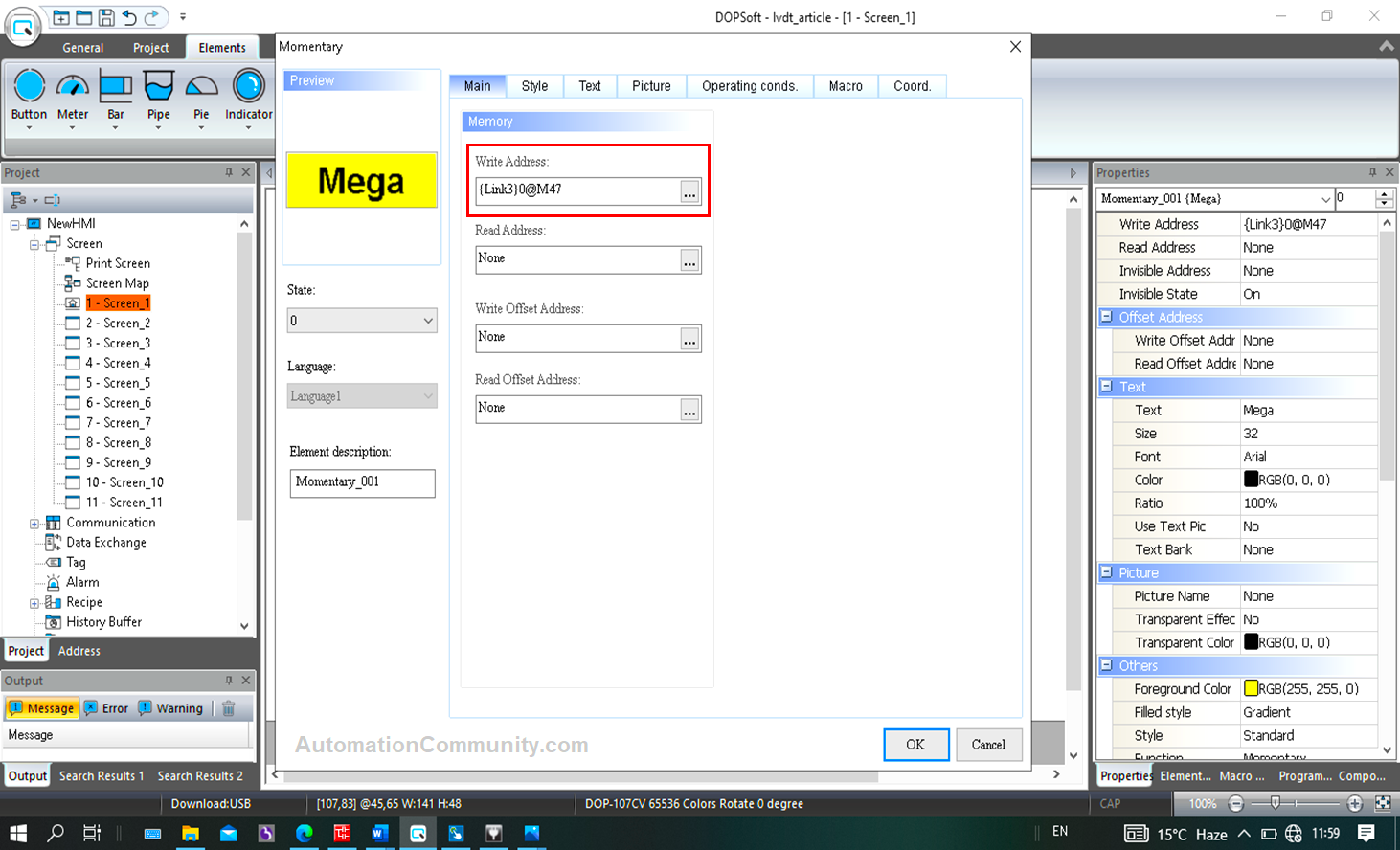Clear output messages with trash icon
The height and width of the screenshot is (850, 1400).
coord(229,708)
